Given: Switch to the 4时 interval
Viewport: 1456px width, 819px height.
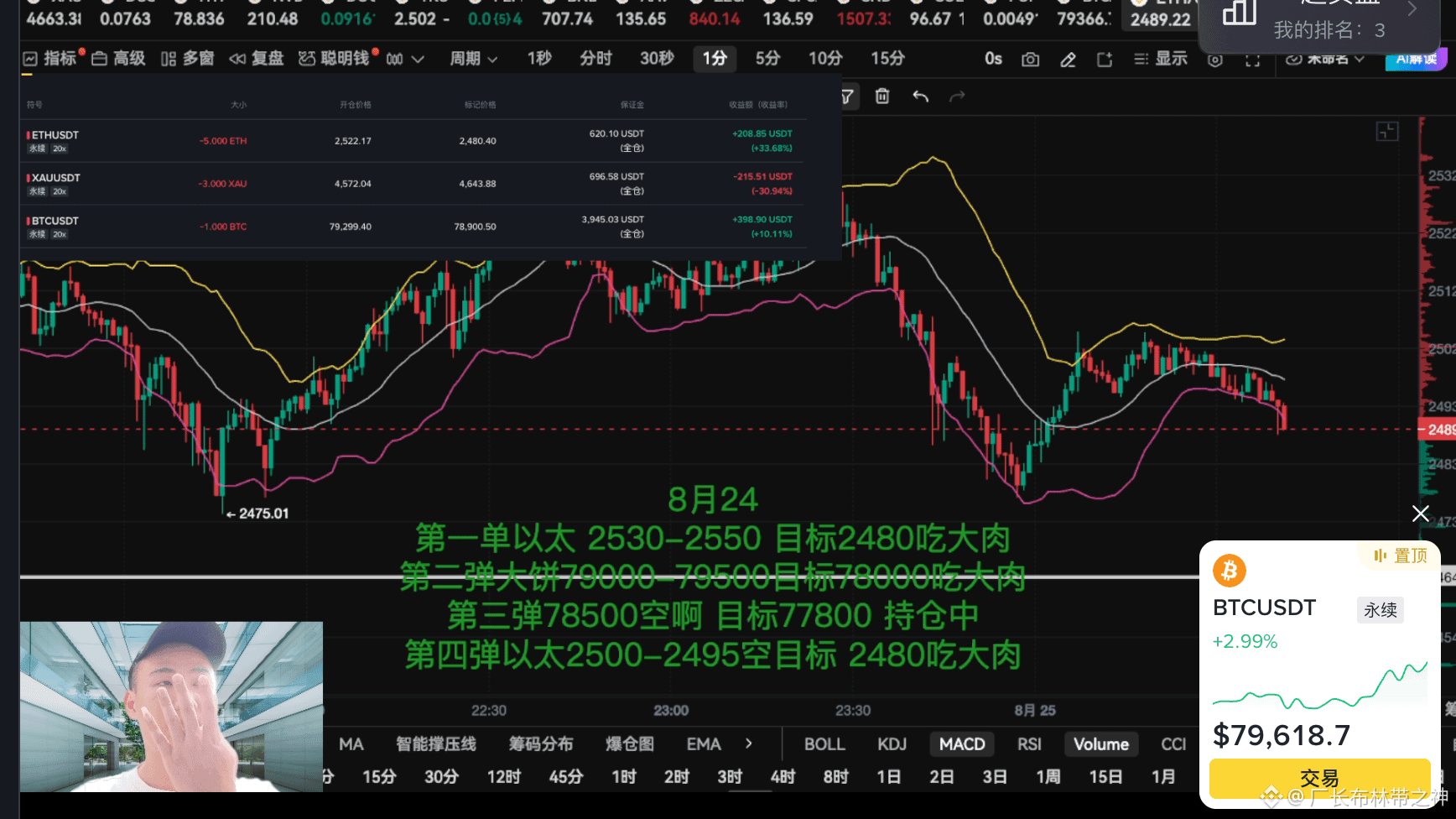Looking at the screenshot, I should coord(783,777).
